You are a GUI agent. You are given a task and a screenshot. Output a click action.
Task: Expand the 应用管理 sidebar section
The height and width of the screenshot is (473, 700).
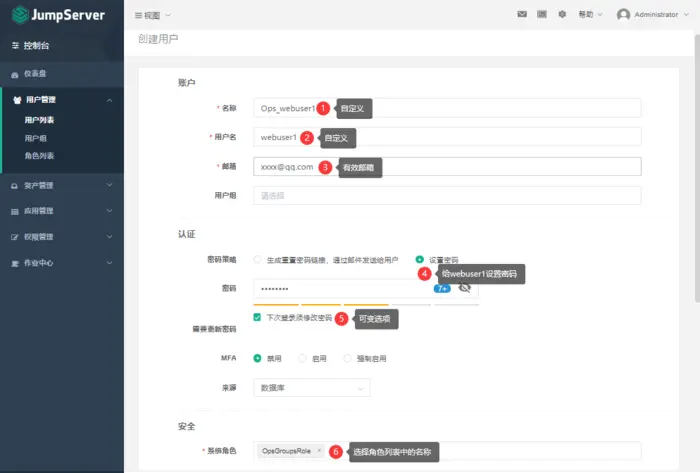pyautogui.click(x=62, y=211)
